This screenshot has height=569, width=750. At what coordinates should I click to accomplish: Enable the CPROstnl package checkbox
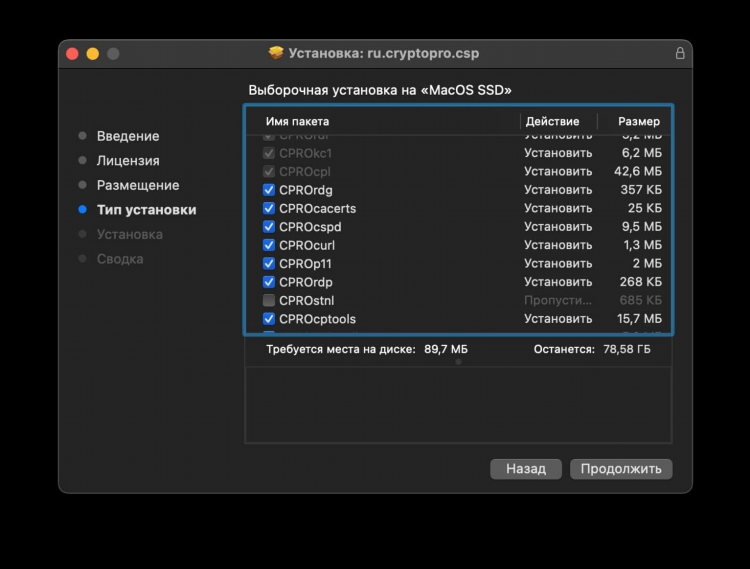[x=269, y=300]
